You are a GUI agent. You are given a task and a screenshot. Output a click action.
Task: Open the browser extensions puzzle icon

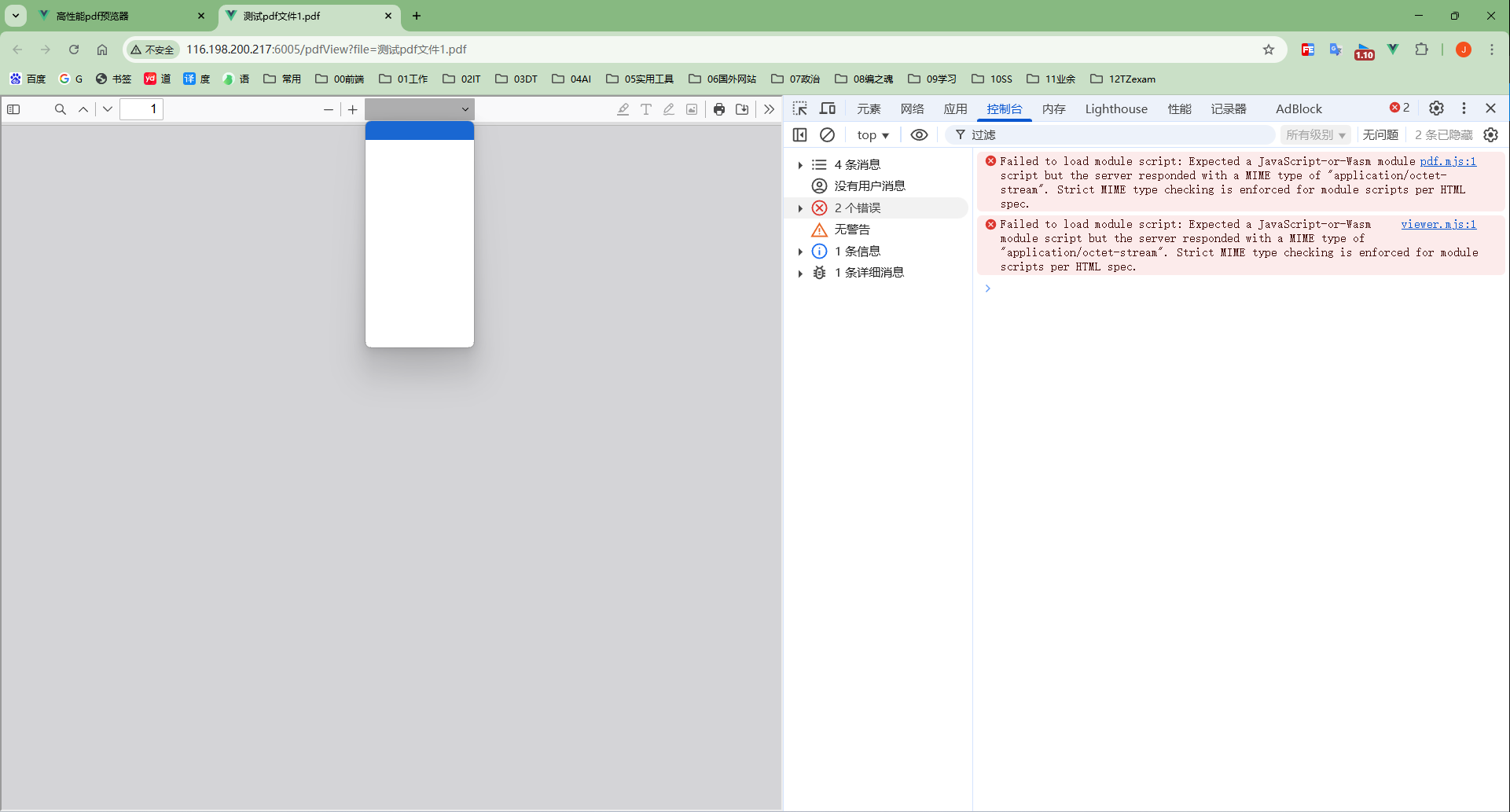click(x=1421, y=50)
